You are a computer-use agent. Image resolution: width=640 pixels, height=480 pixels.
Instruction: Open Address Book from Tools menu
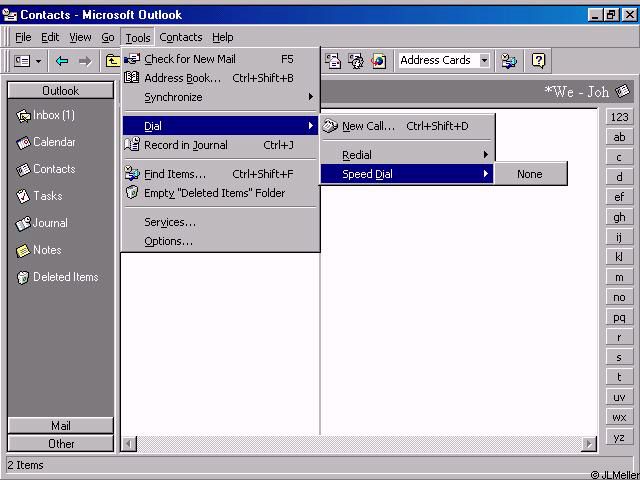click(x=220, y=78)
